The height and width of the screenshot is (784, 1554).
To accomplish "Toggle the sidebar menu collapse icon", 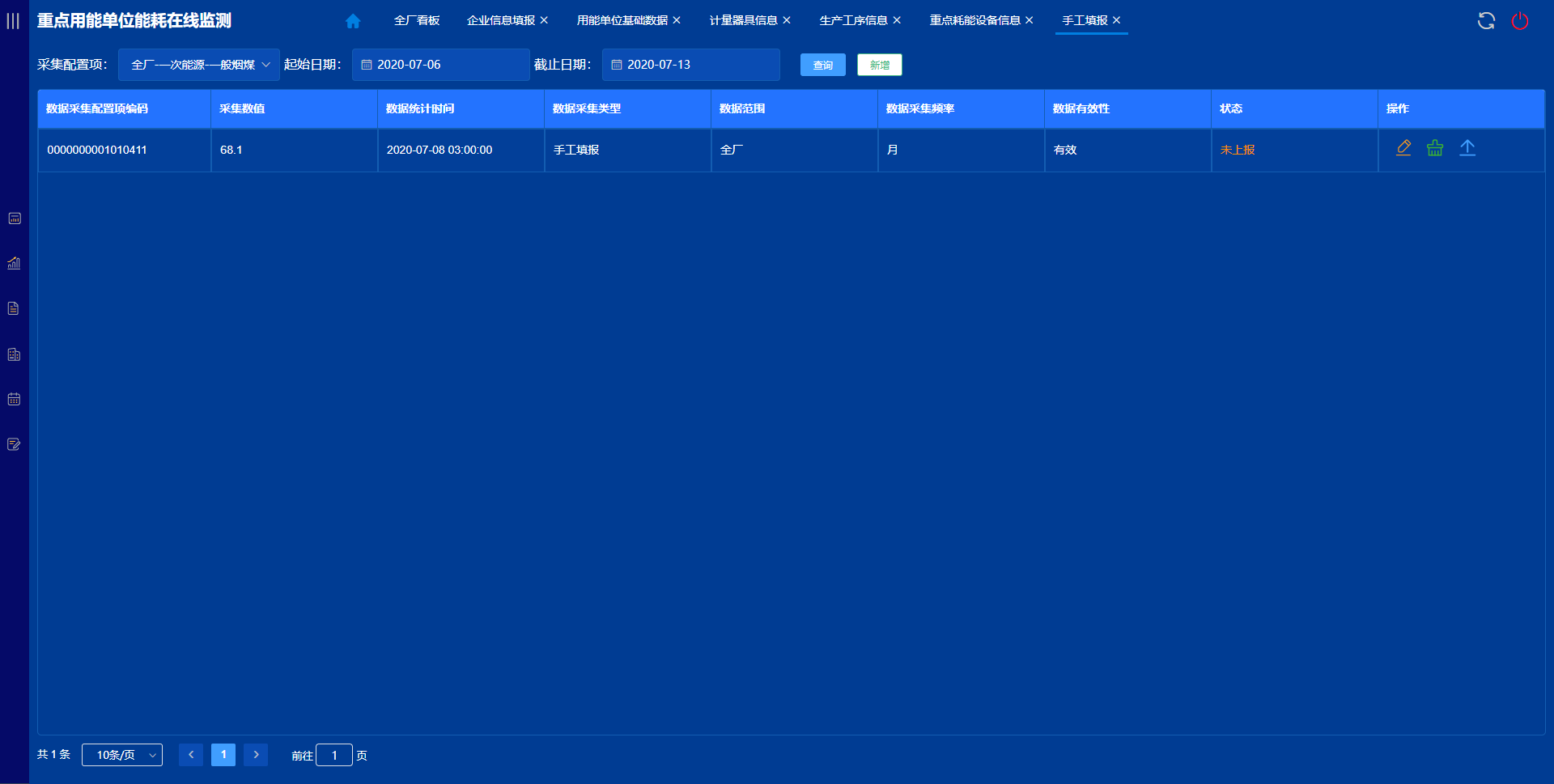I will click(13, 21).
